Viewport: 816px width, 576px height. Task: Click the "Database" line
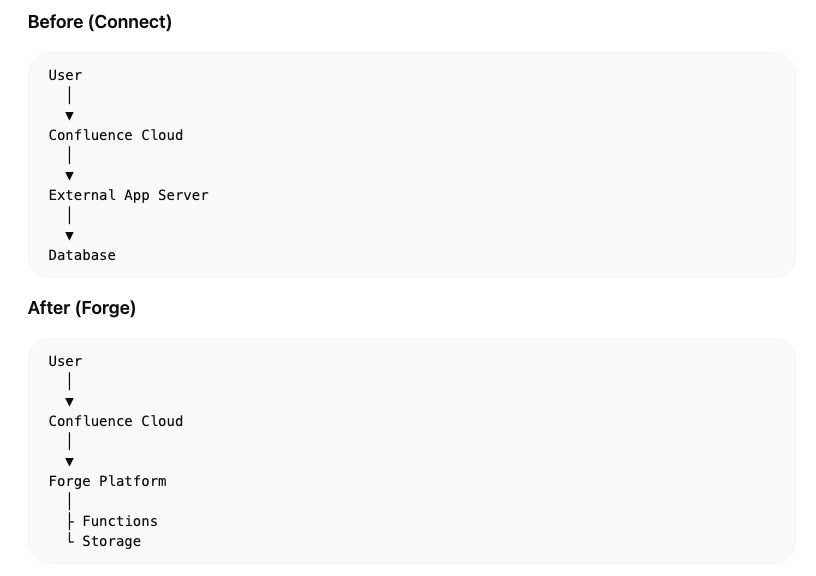point(82,255)
